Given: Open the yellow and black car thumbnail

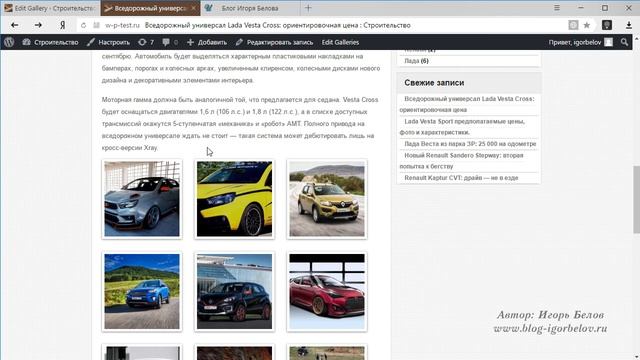Looking at the screenshot, I should point(234,199).
